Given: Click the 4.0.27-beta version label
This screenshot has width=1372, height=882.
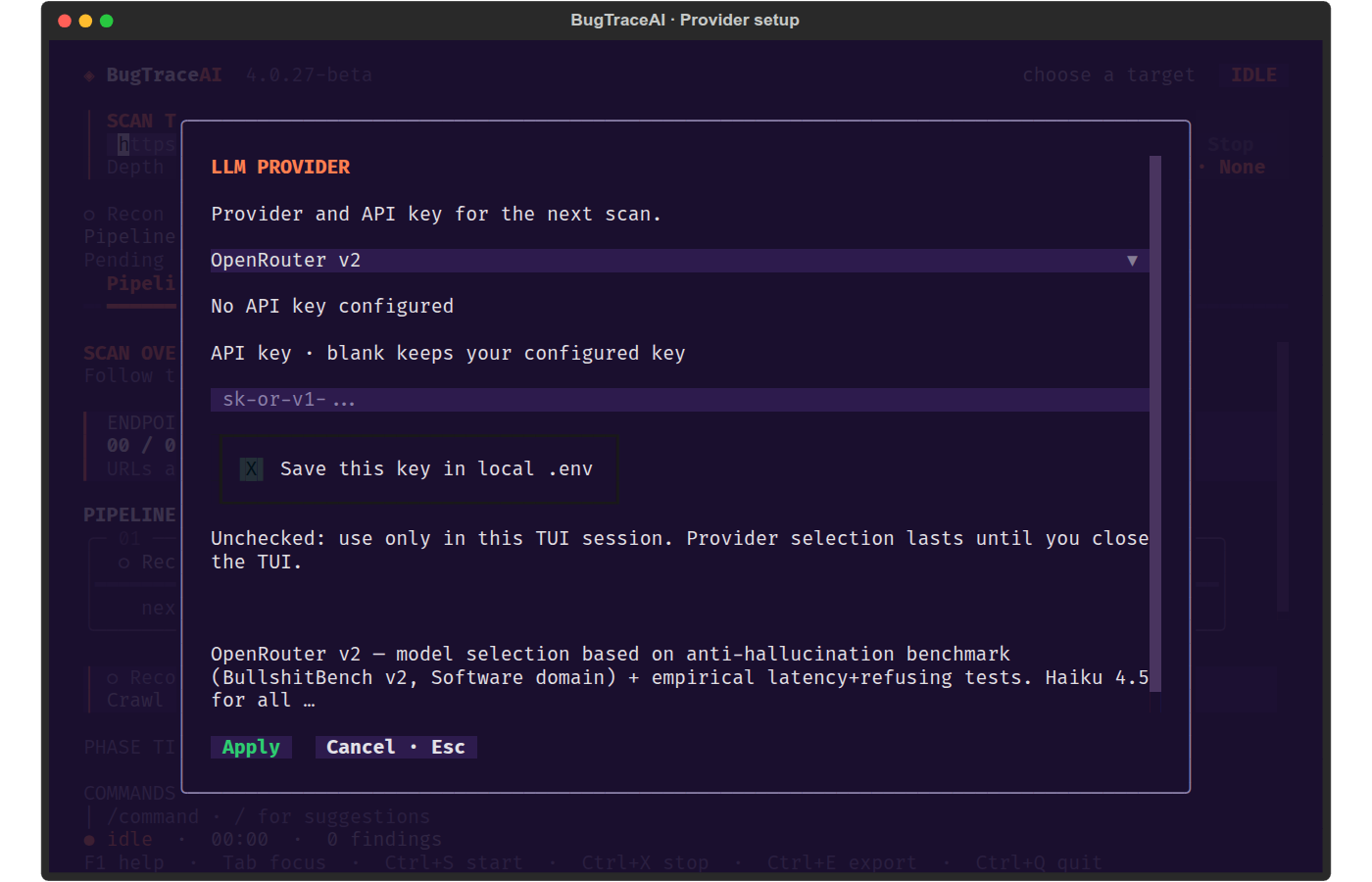Looking at the screenshot, I should pos(309,75).
